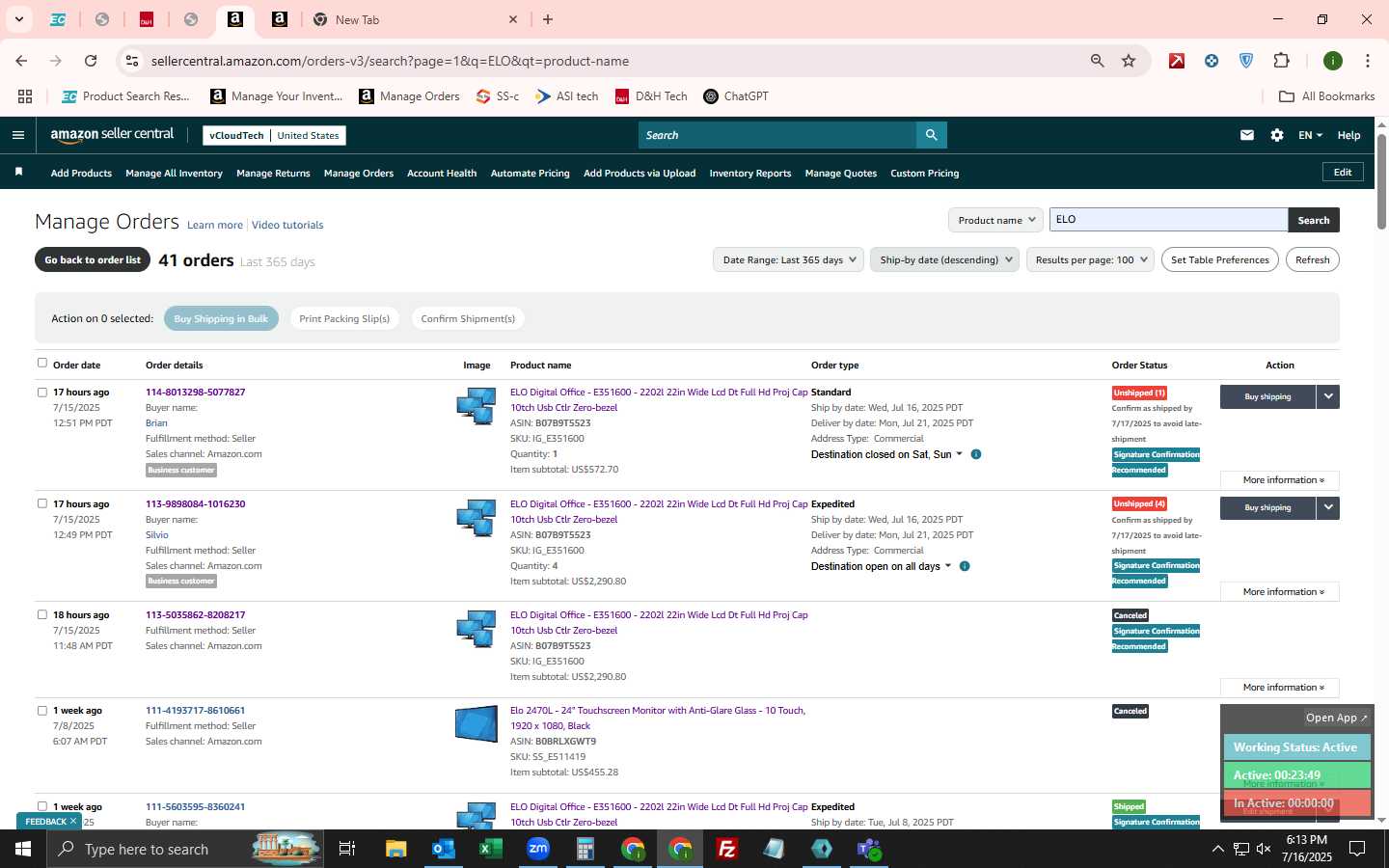Open the Chrome three-dot menu
Screen dimensions: 1389x868
1367,61
